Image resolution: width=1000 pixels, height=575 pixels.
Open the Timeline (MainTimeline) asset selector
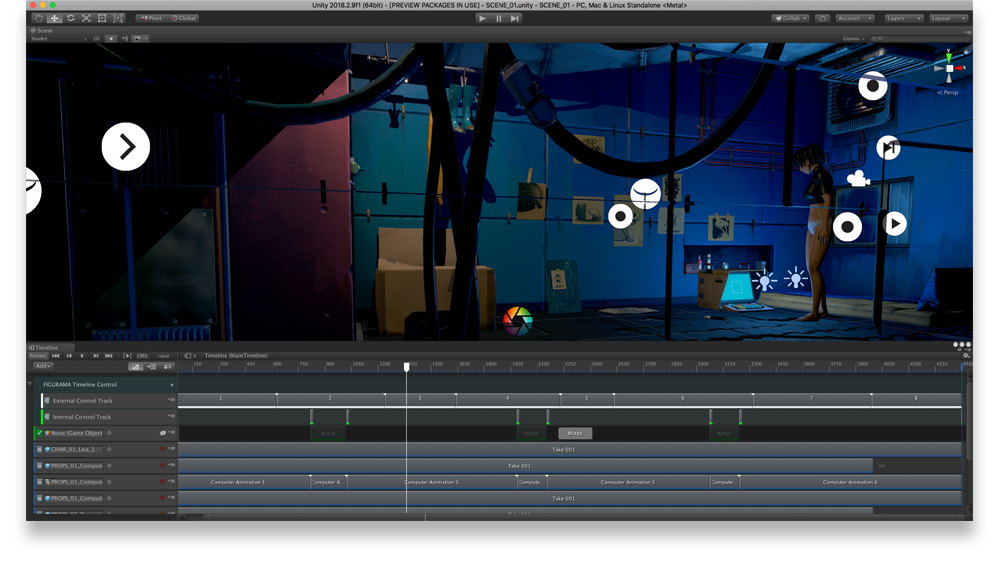click(x=235, y=356)
